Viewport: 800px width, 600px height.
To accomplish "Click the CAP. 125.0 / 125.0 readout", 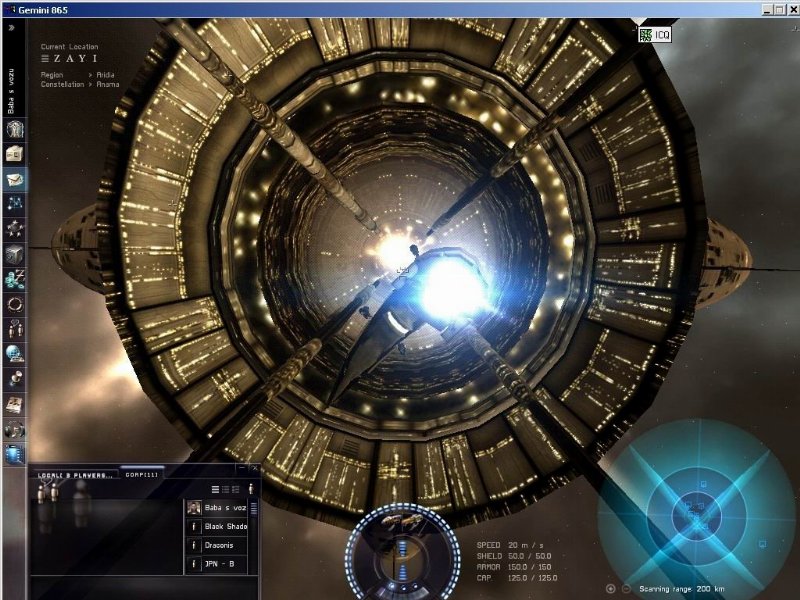I will [x=517, y=578].
